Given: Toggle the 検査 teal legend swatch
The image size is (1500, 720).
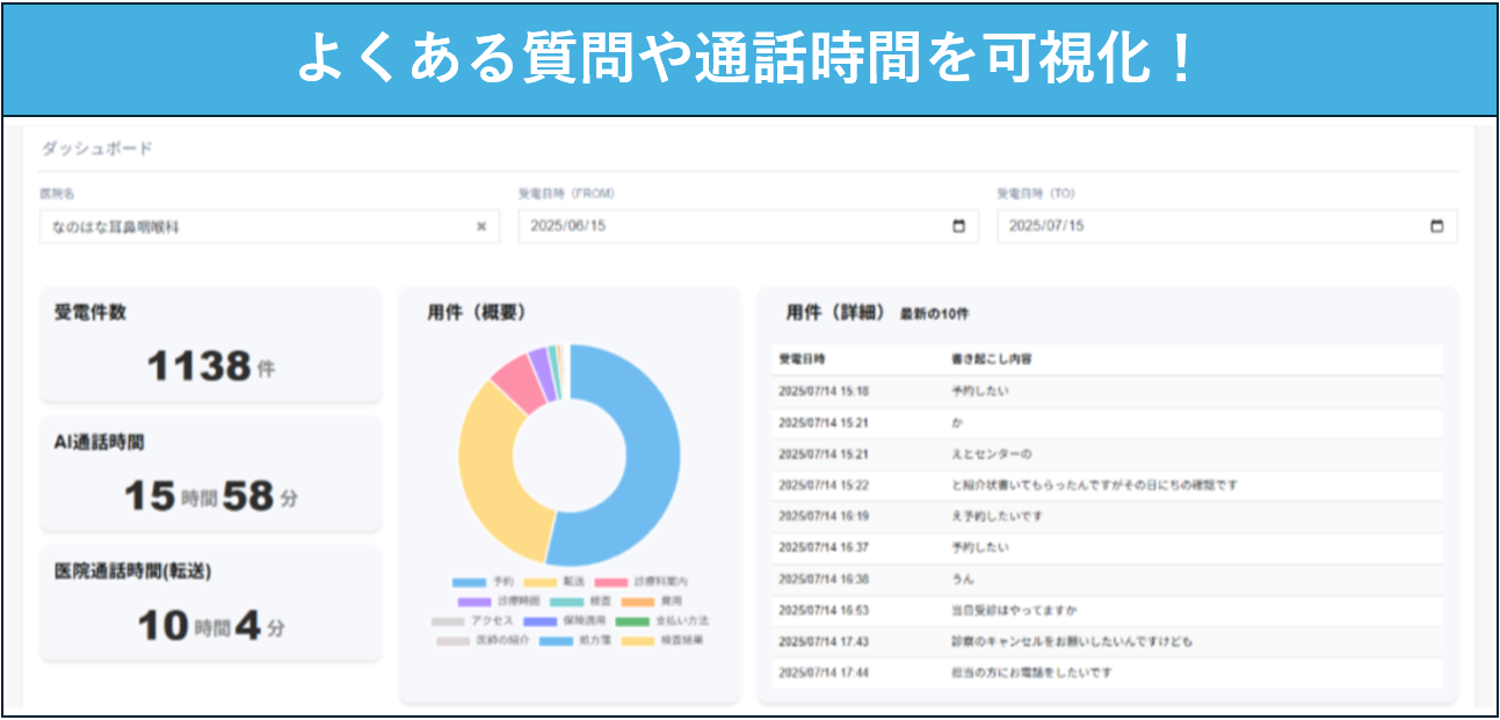Looking at the screenshot, I should coord(565,602).
